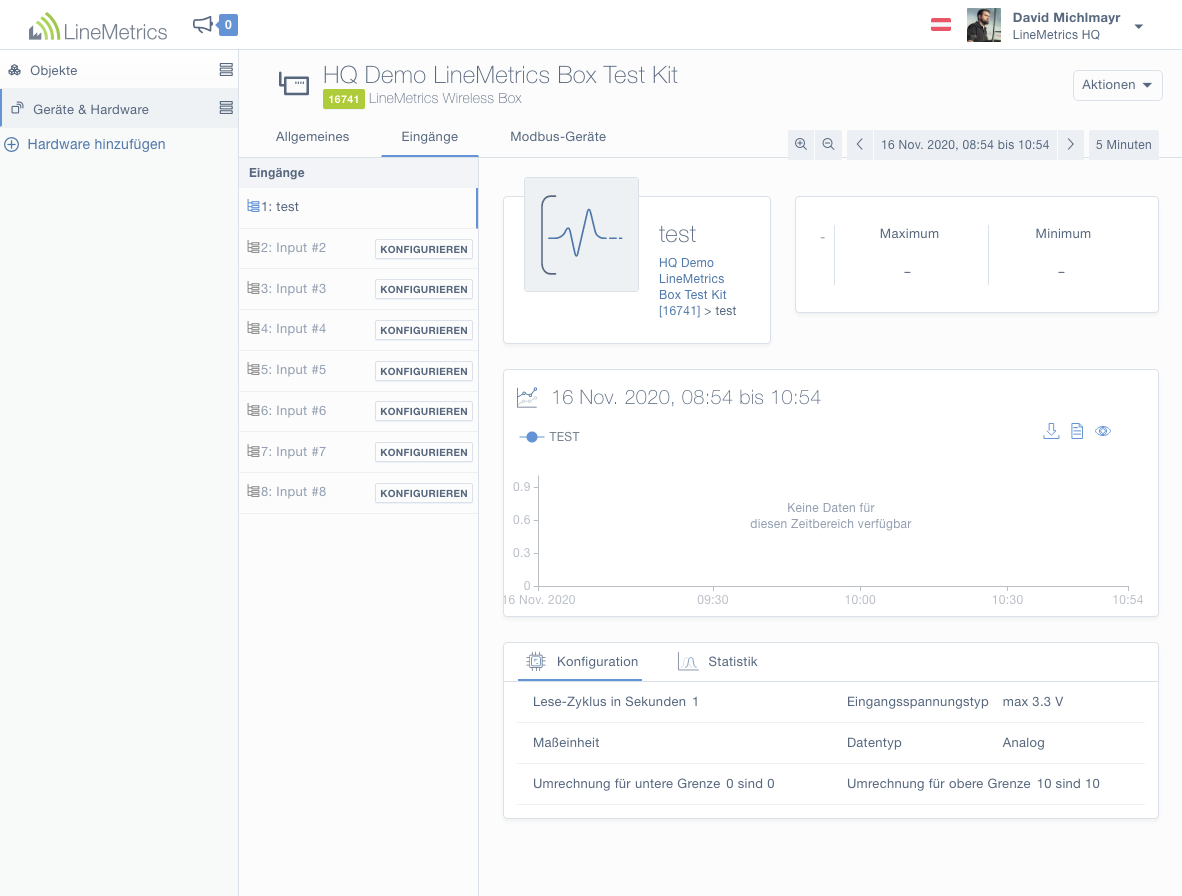1182x896 pixels.
Task: Switch language via the Austrian flag icon
Action: [x=941, y=25]
